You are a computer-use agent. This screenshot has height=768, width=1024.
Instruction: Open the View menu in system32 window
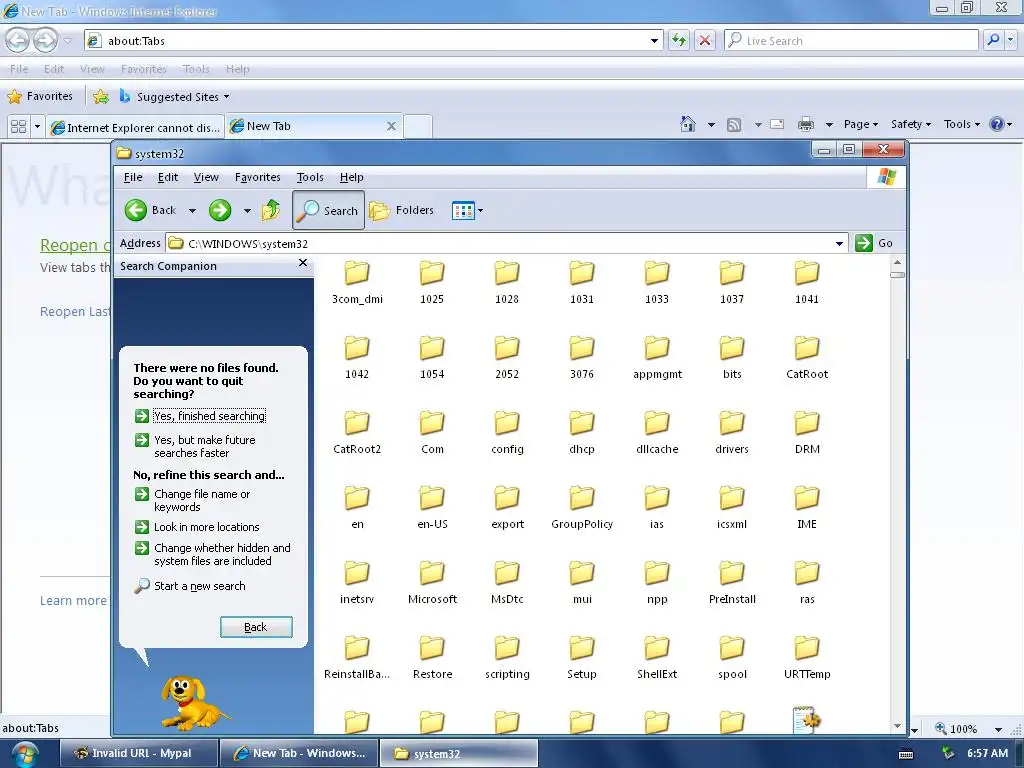[x=206, y=177]
